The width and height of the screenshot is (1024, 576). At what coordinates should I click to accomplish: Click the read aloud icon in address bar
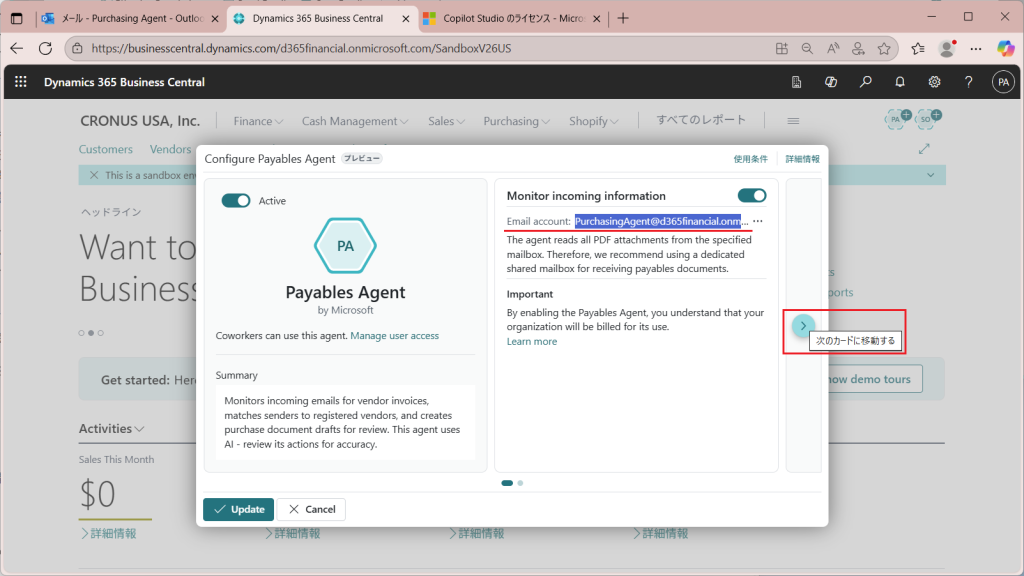pyautogui.click(x=833, y=48)
